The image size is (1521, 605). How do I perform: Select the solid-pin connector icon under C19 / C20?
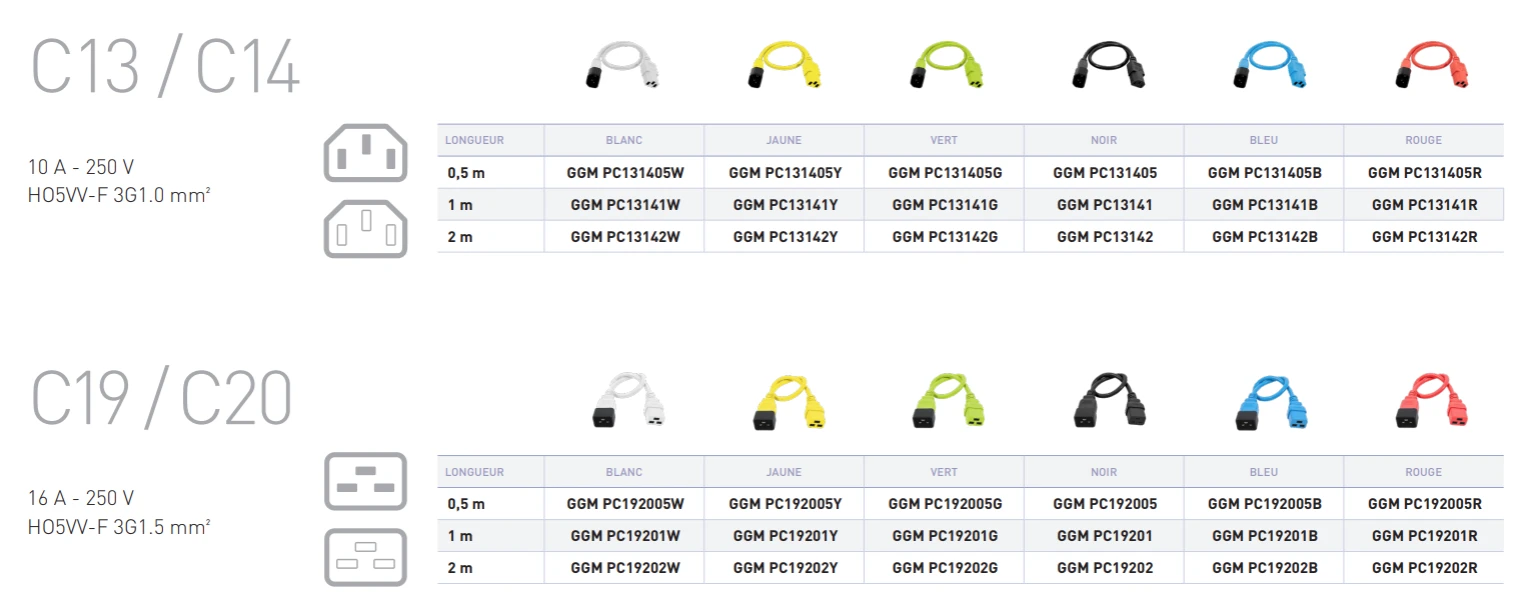tap(365, 481)
